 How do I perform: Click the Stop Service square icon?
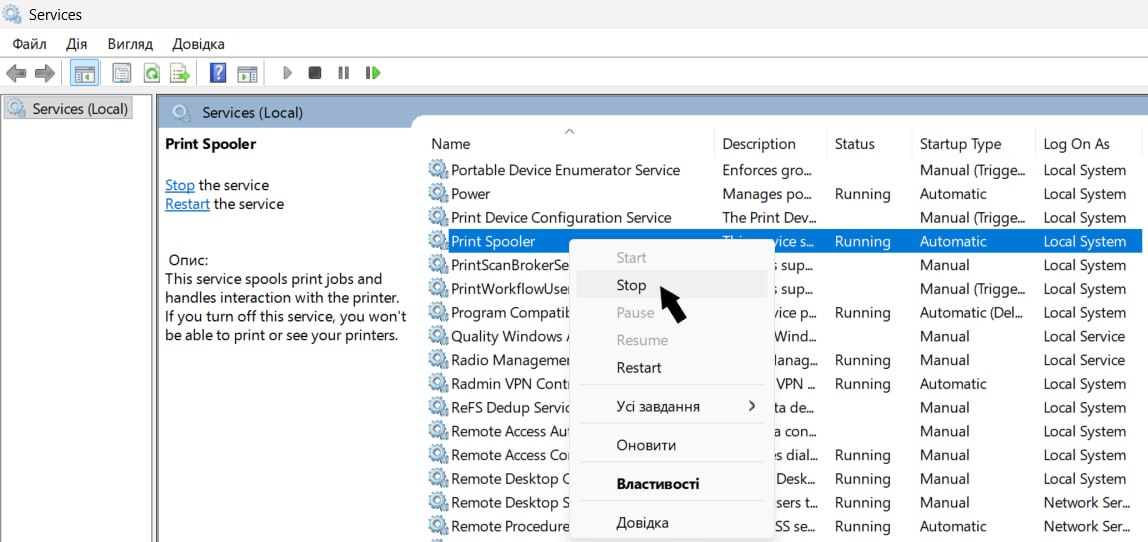tap(315, 73)
